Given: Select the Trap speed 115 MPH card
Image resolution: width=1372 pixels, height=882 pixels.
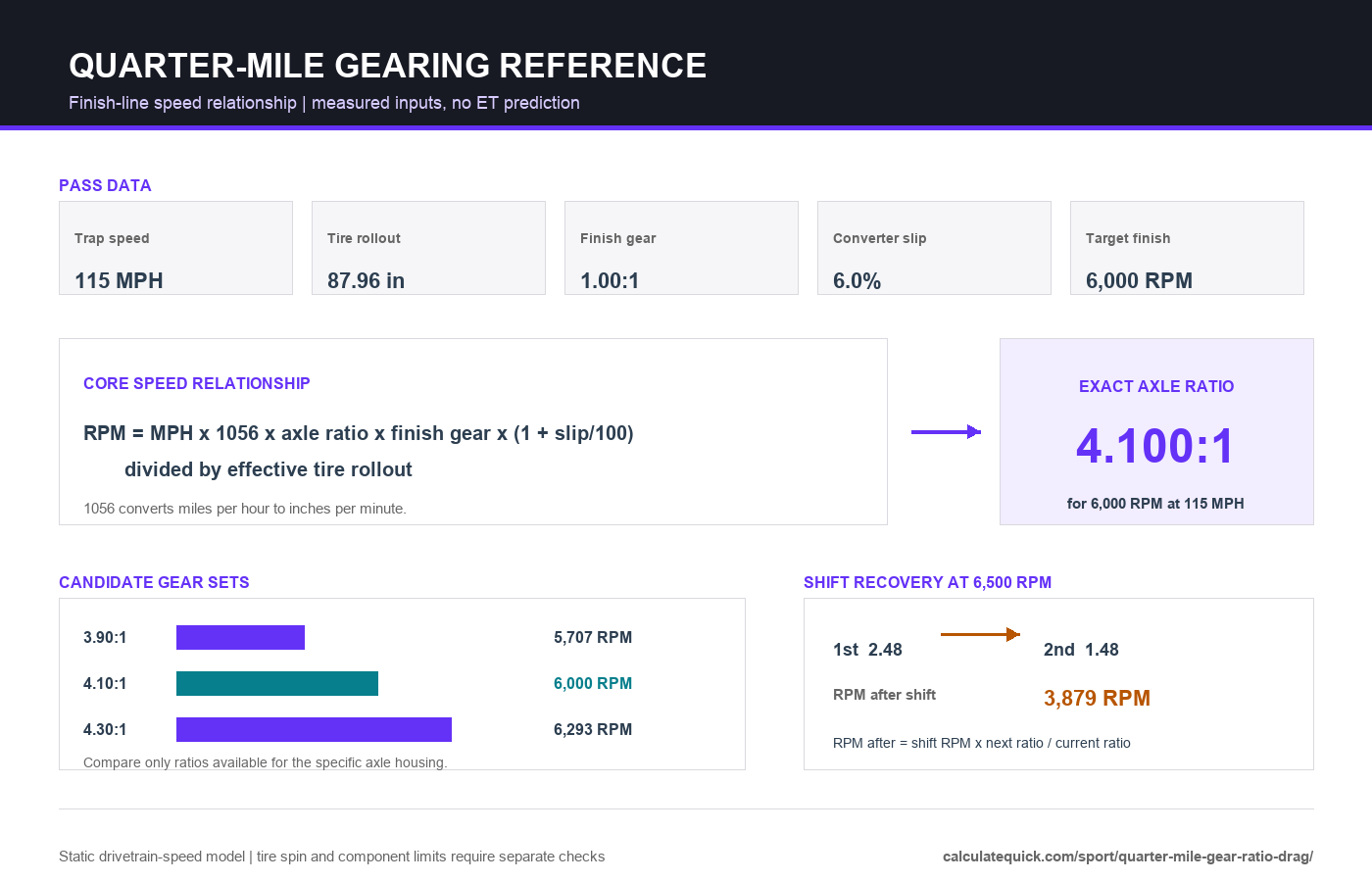Looking at the screenshot, I should (175, 248).
